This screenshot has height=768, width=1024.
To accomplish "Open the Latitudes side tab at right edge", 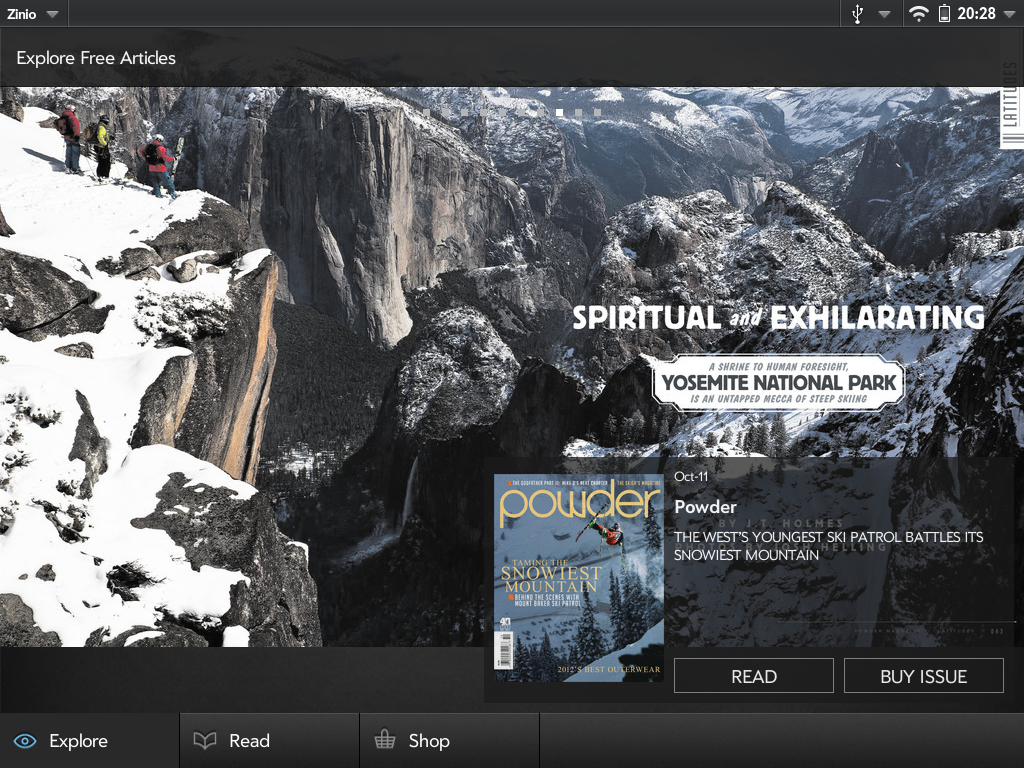I will coord(1011,103).
